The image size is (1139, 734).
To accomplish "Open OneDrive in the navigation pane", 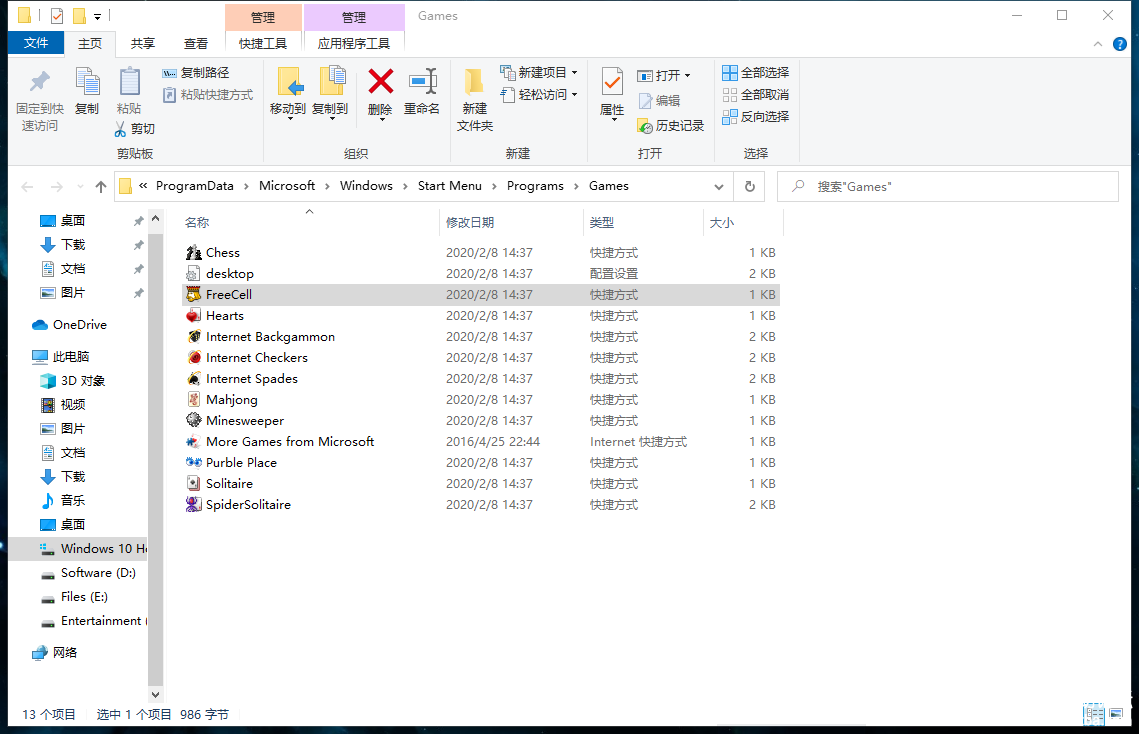I will coord(80,324).
